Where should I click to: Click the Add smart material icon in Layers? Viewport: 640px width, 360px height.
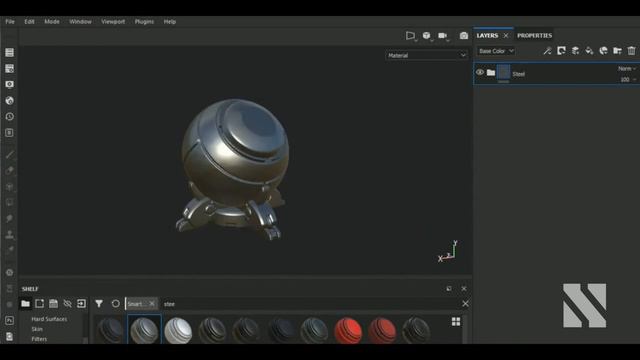[603, 51]
